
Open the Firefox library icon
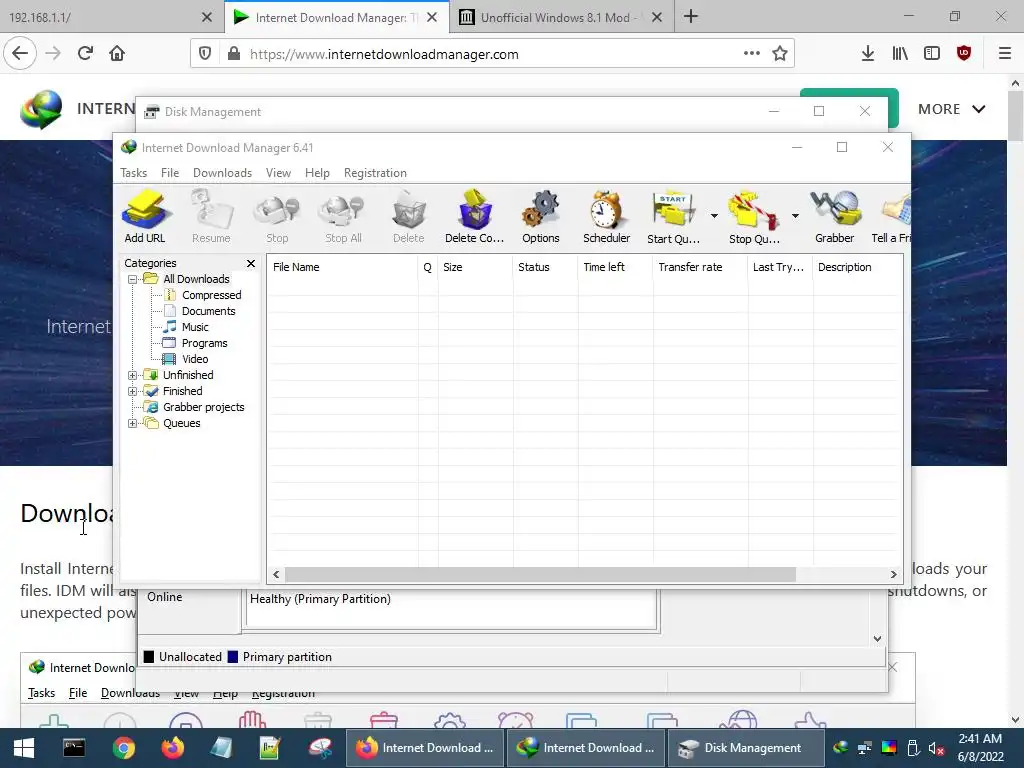pos(900,54)
